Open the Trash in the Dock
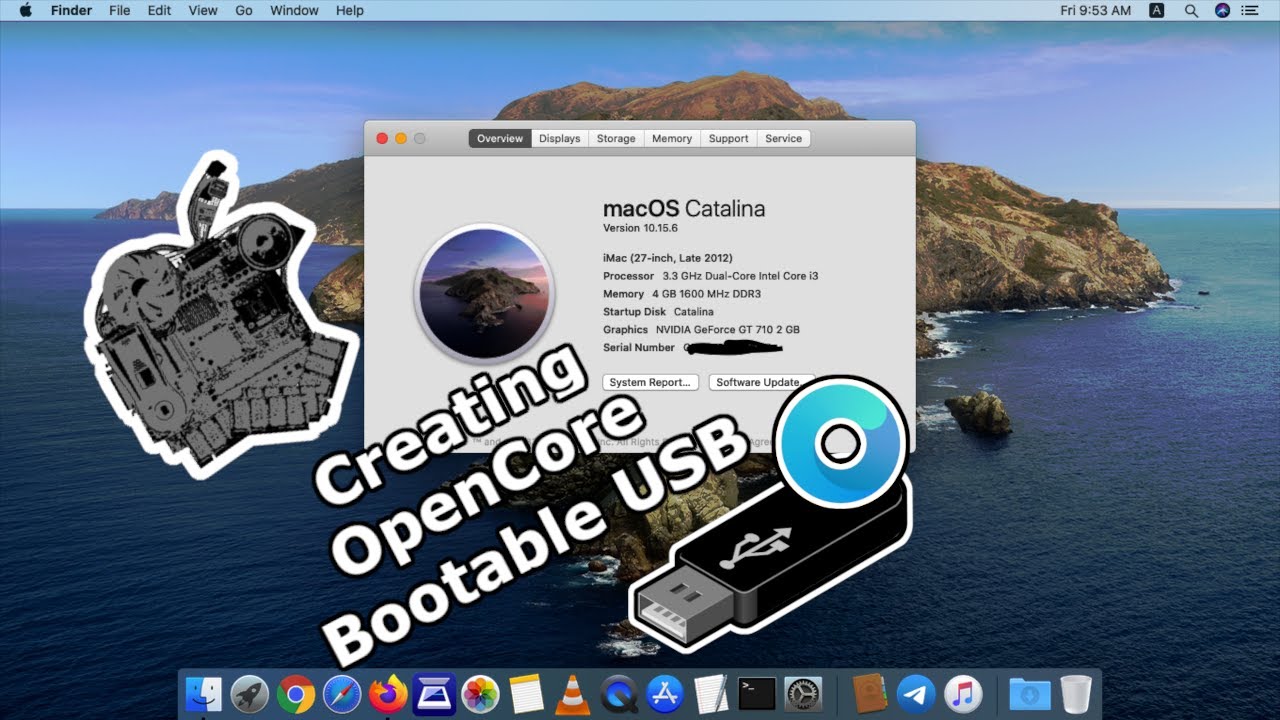The height and width of the screenshot is (720, 1280). (1076, 693)
